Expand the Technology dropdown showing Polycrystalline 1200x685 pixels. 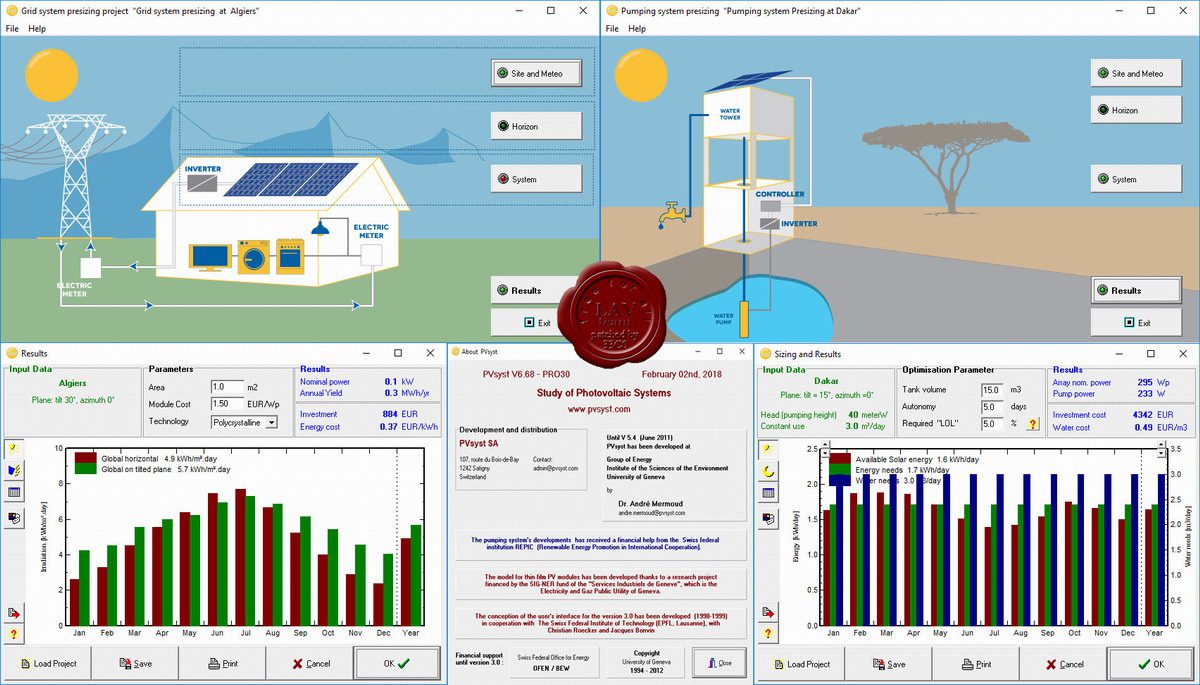(271, 422)
